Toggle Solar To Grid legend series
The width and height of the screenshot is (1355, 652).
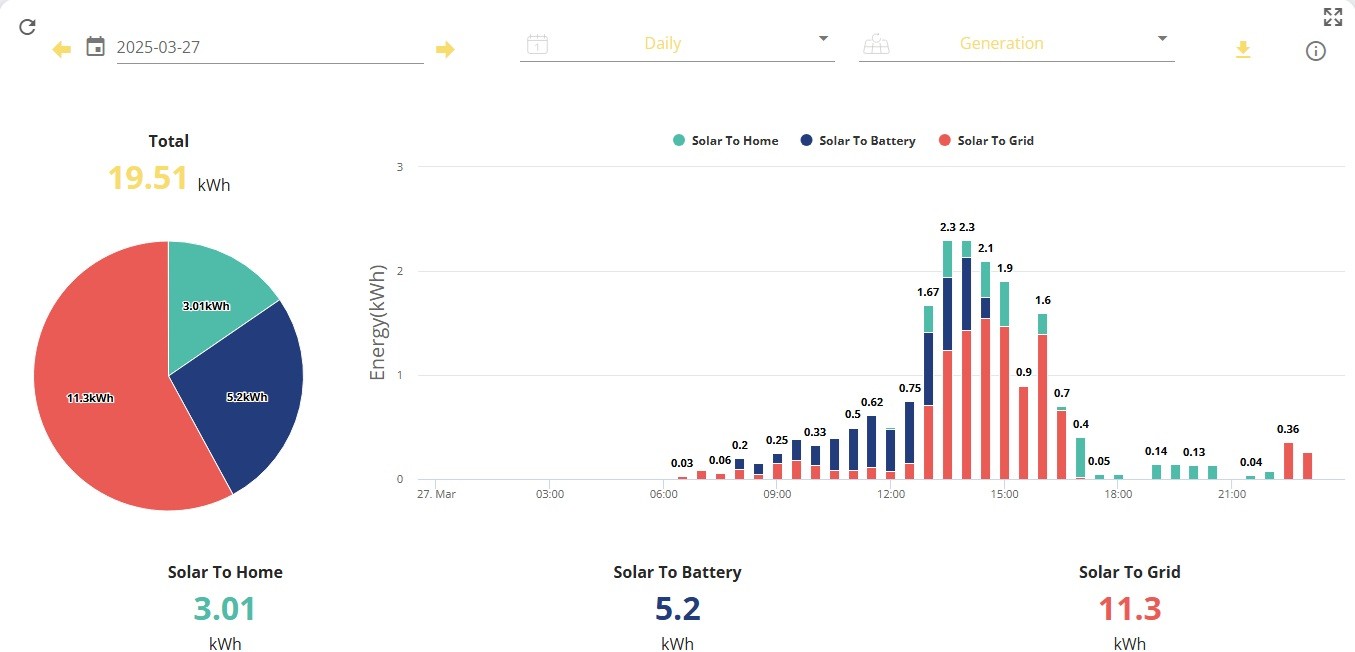click(x=986, y=141)
